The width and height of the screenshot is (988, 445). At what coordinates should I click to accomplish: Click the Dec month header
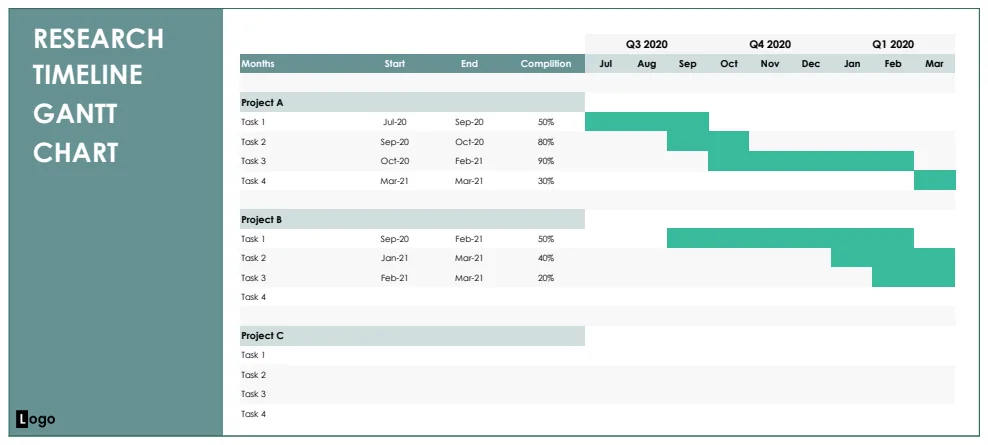pyautogui.click(x=811, y=64)
